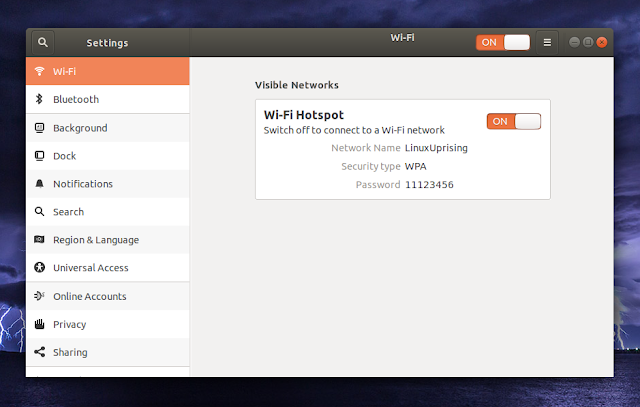
Task: Click the LinuxUprising network name
Action: point(435,148)
